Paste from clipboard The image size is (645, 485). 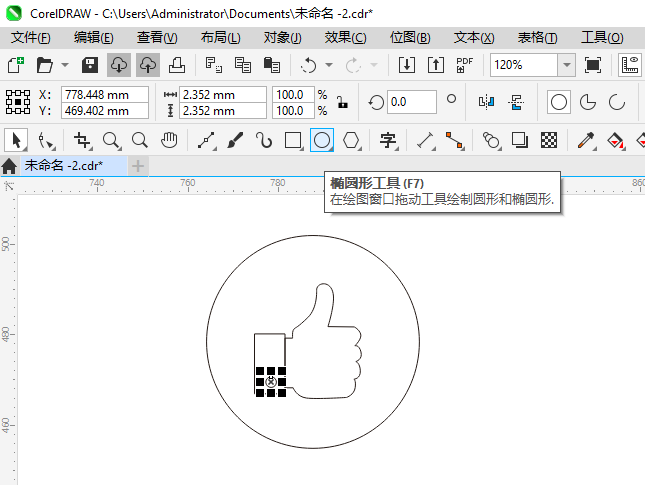(271, 65)
